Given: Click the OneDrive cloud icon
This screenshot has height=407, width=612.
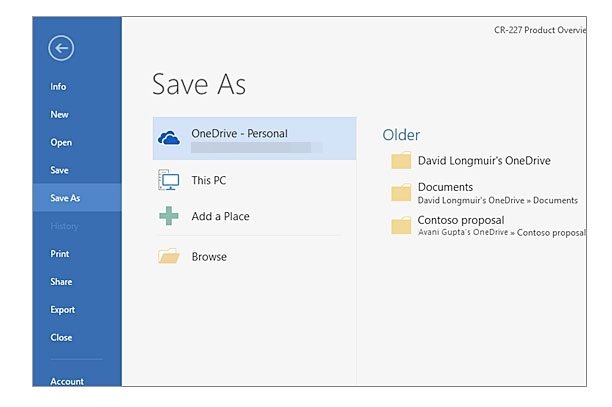Looking at the screenshot, I should pyautogui.click(x=169, y=138).
